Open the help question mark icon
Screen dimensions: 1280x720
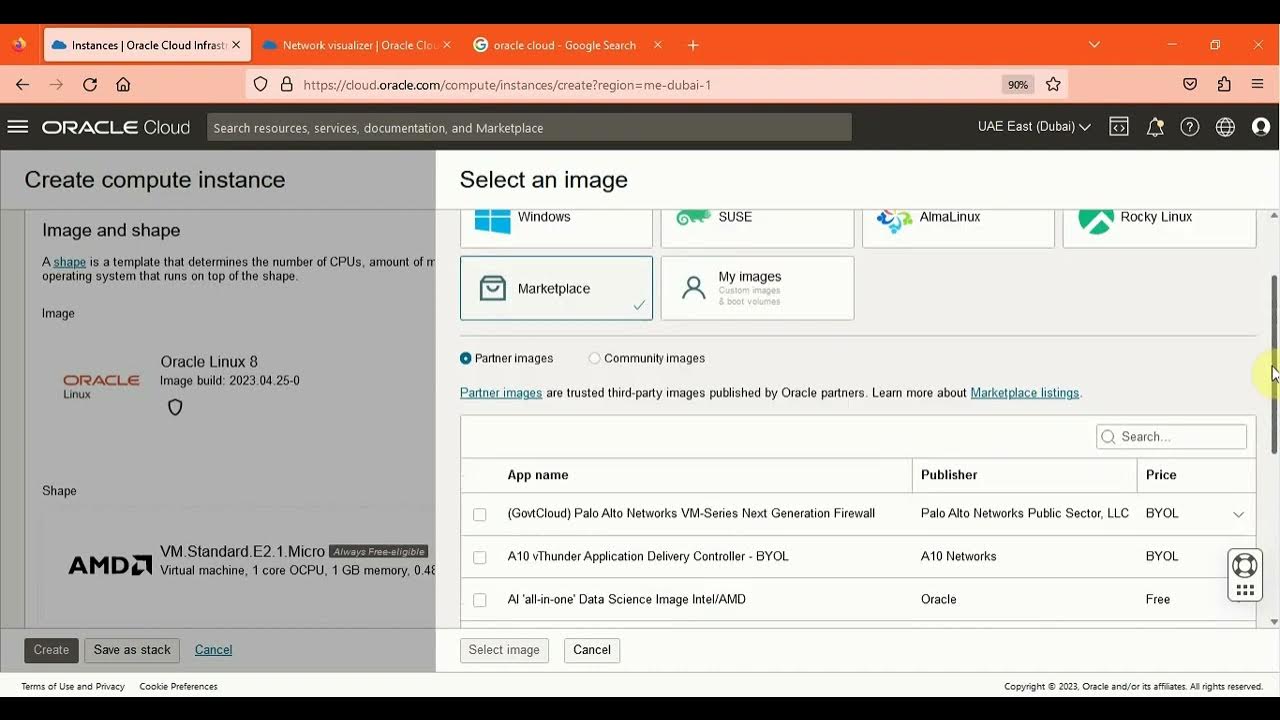(1190, 127)
